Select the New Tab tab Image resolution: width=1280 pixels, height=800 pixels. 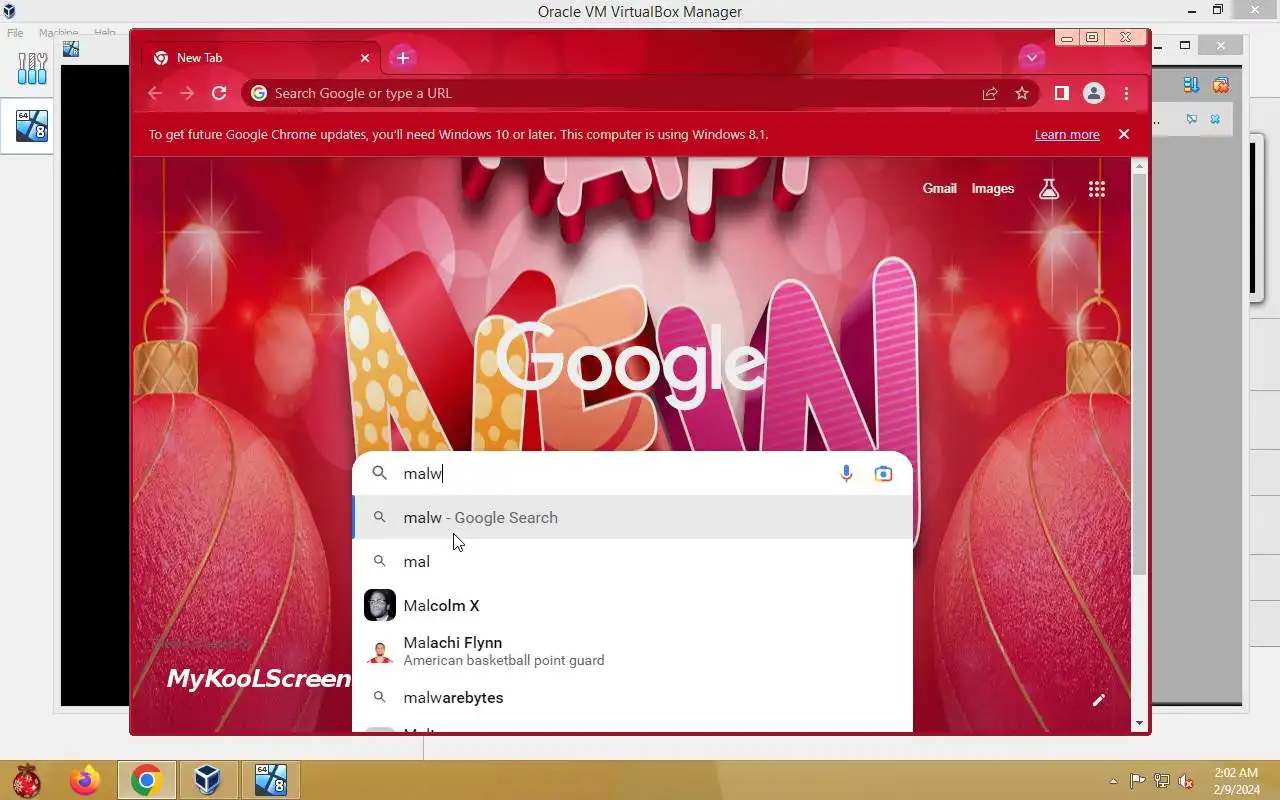(x=260, y=58)
